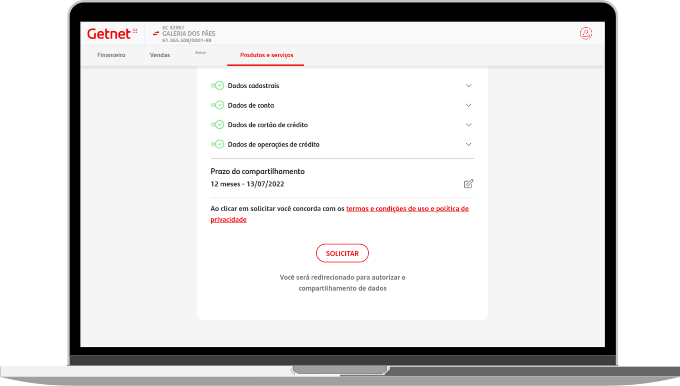Expand Dados de cartão de crédito chevron
This screenshot has width=680, height=386.
[468, 124]
